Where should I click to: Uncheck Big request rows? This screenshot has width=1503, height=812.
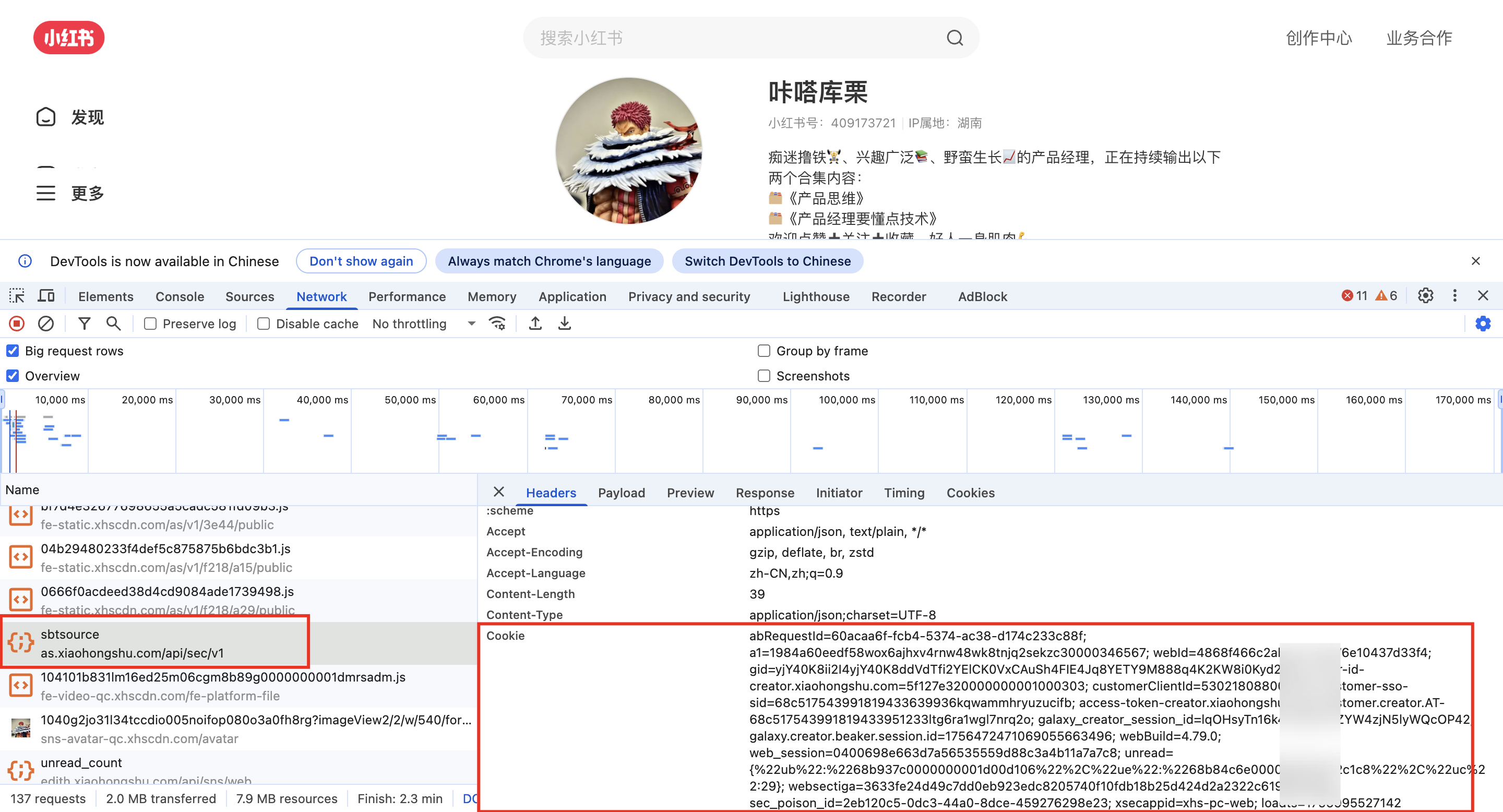click(12, 351)
